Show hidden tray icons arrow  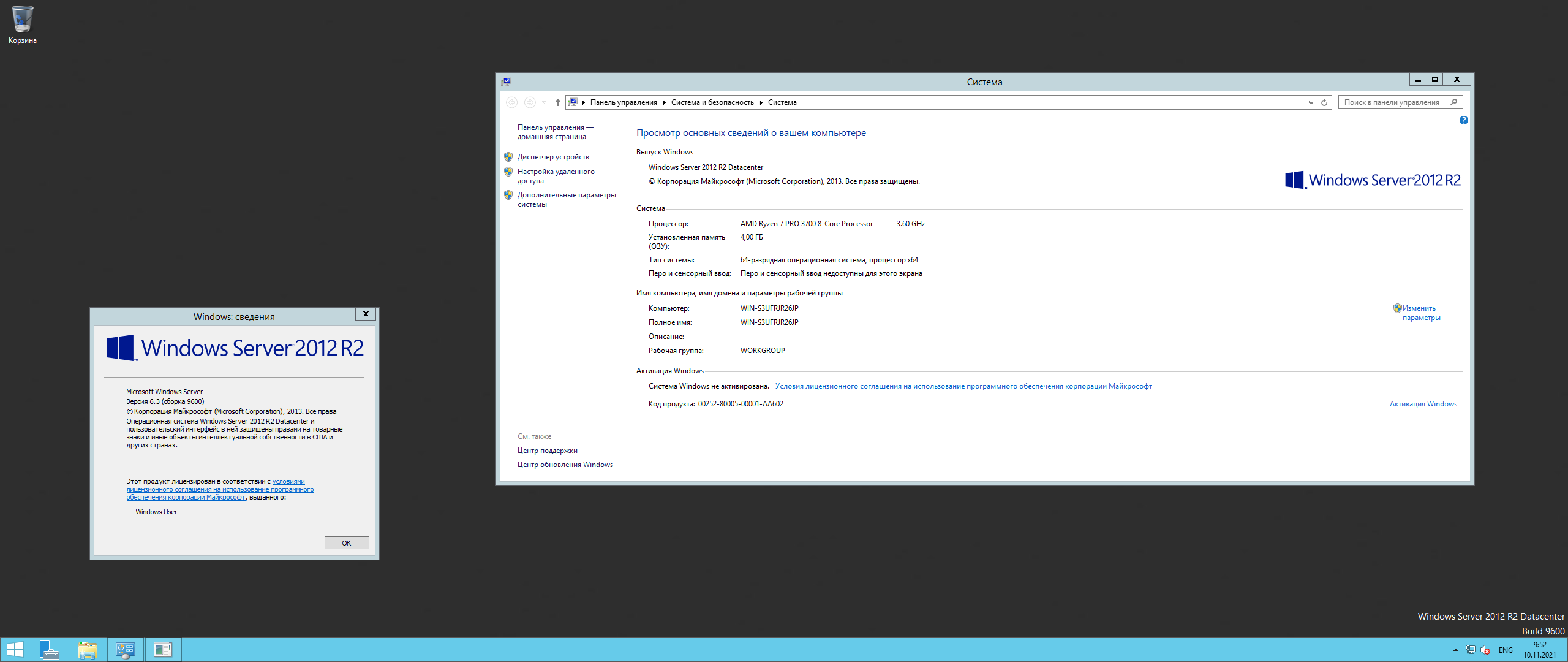[1455, 650]
